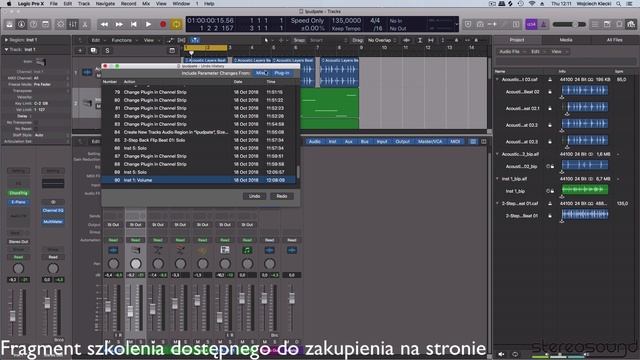This screenshot has width=640, height=360.
Task: Click the Redo button in Undo History
Action: [282, 196]
